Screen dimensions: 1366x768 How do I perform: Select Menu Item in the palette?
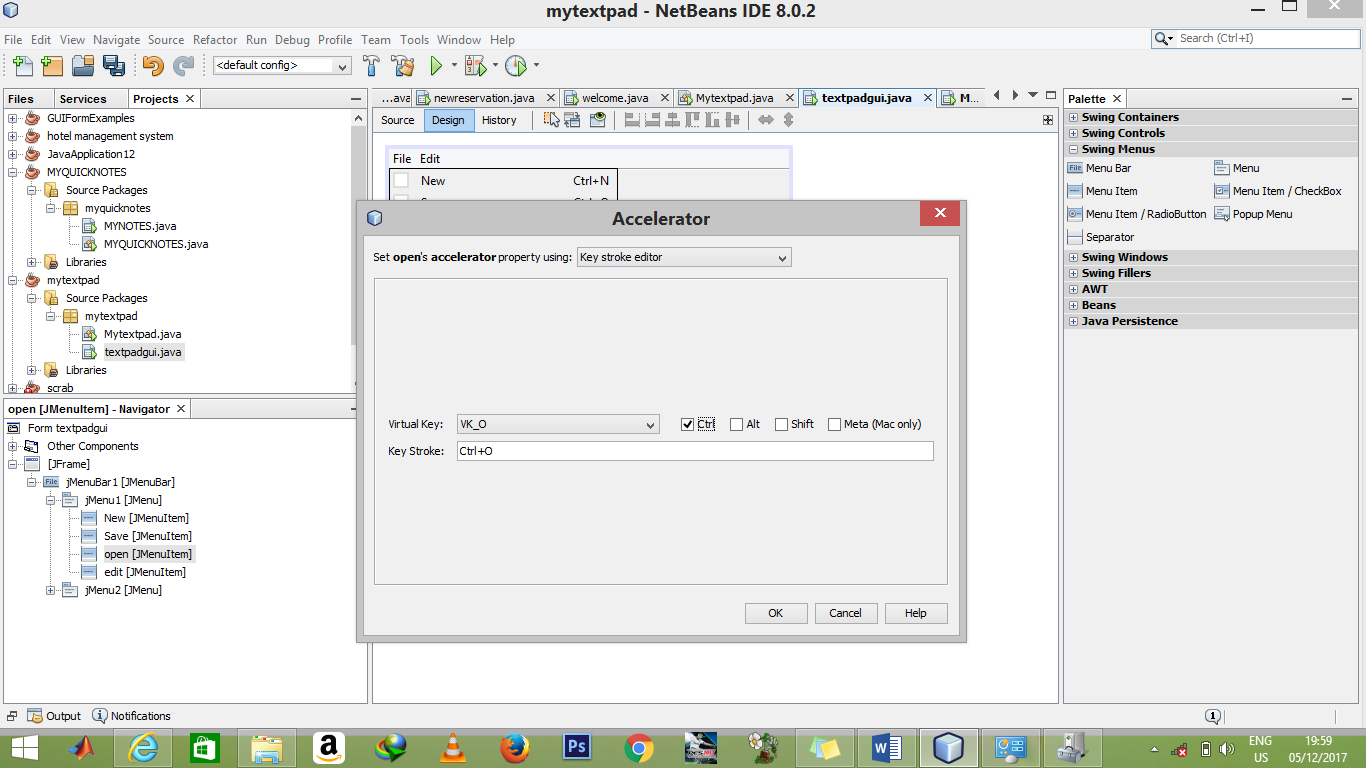click(x=1102, y=191)
